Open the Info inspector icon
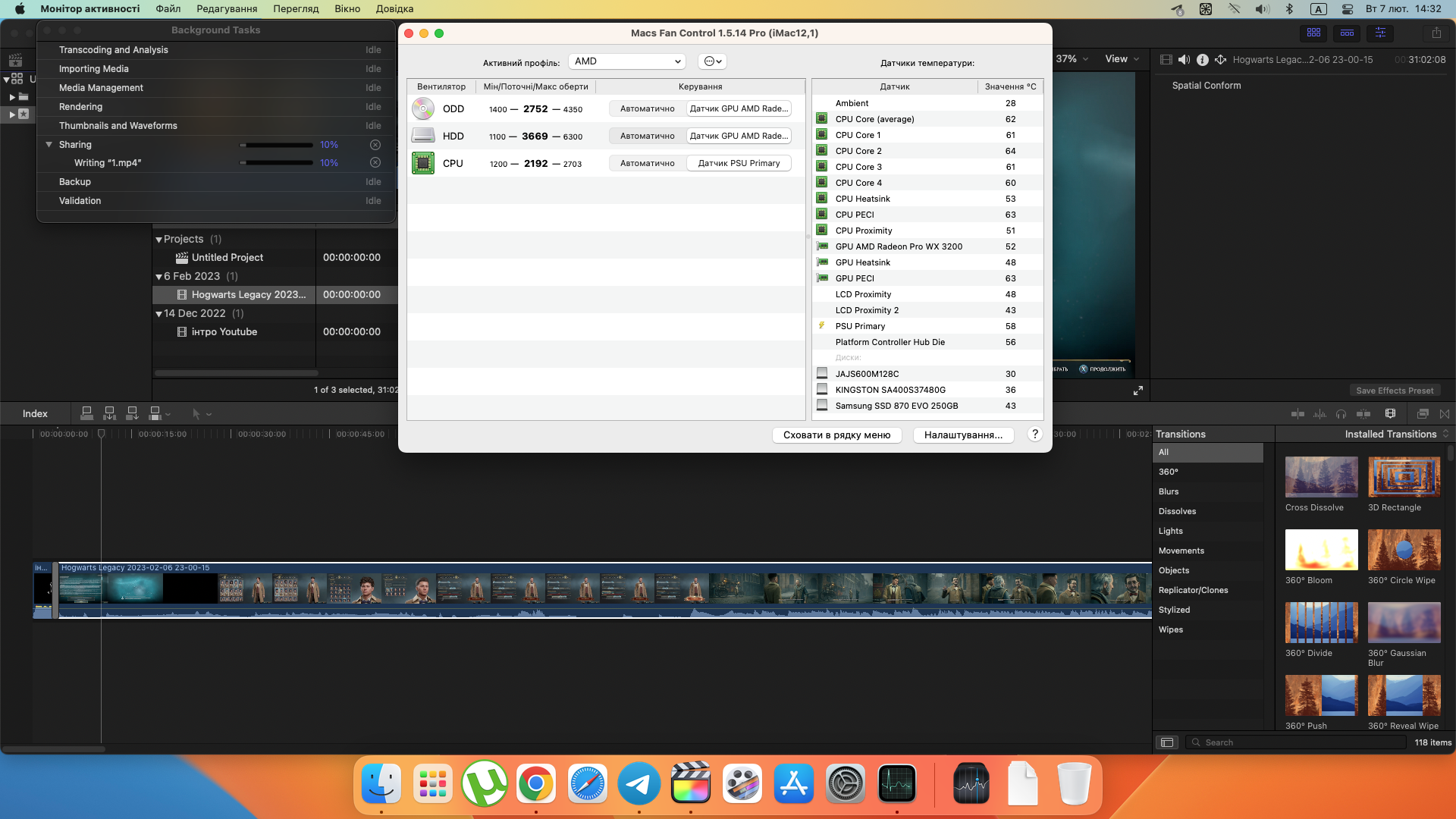The height and width of the screenshot is (819, 1456). coord(1202,59)
